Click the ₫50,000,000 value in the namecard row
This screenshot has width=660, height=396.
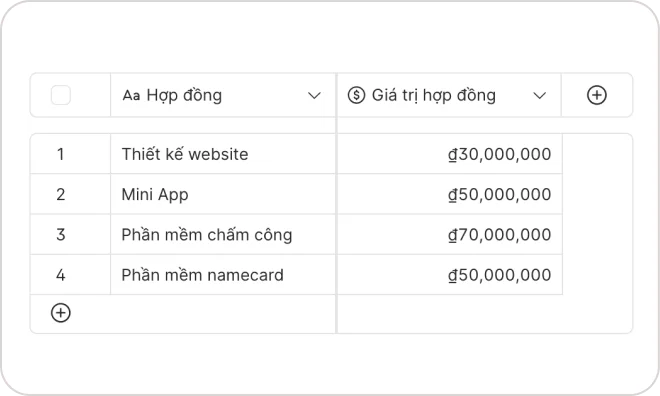tap(450, 275)
